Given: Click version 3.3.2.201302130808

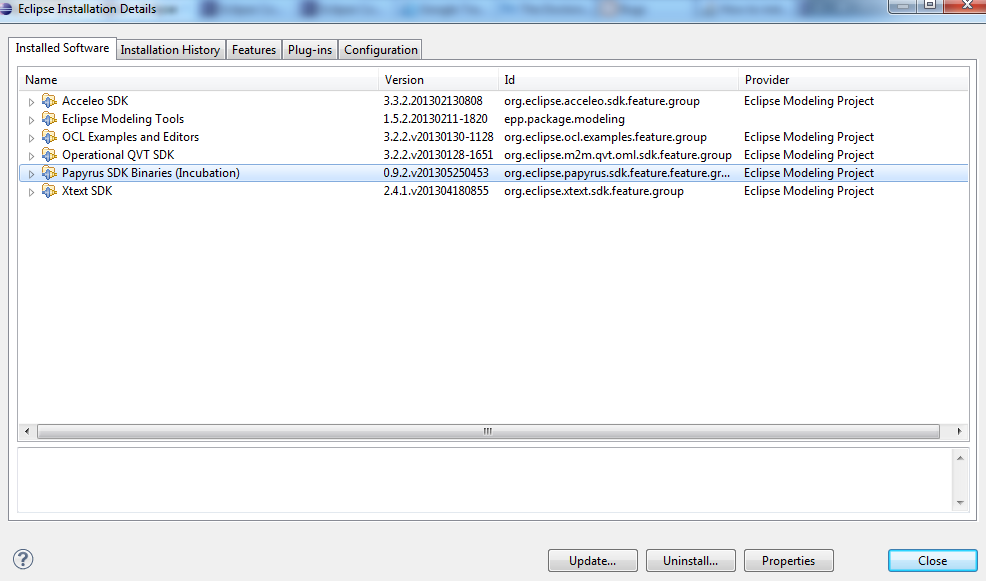Looking at the screenshot, I should pos(433,101).
